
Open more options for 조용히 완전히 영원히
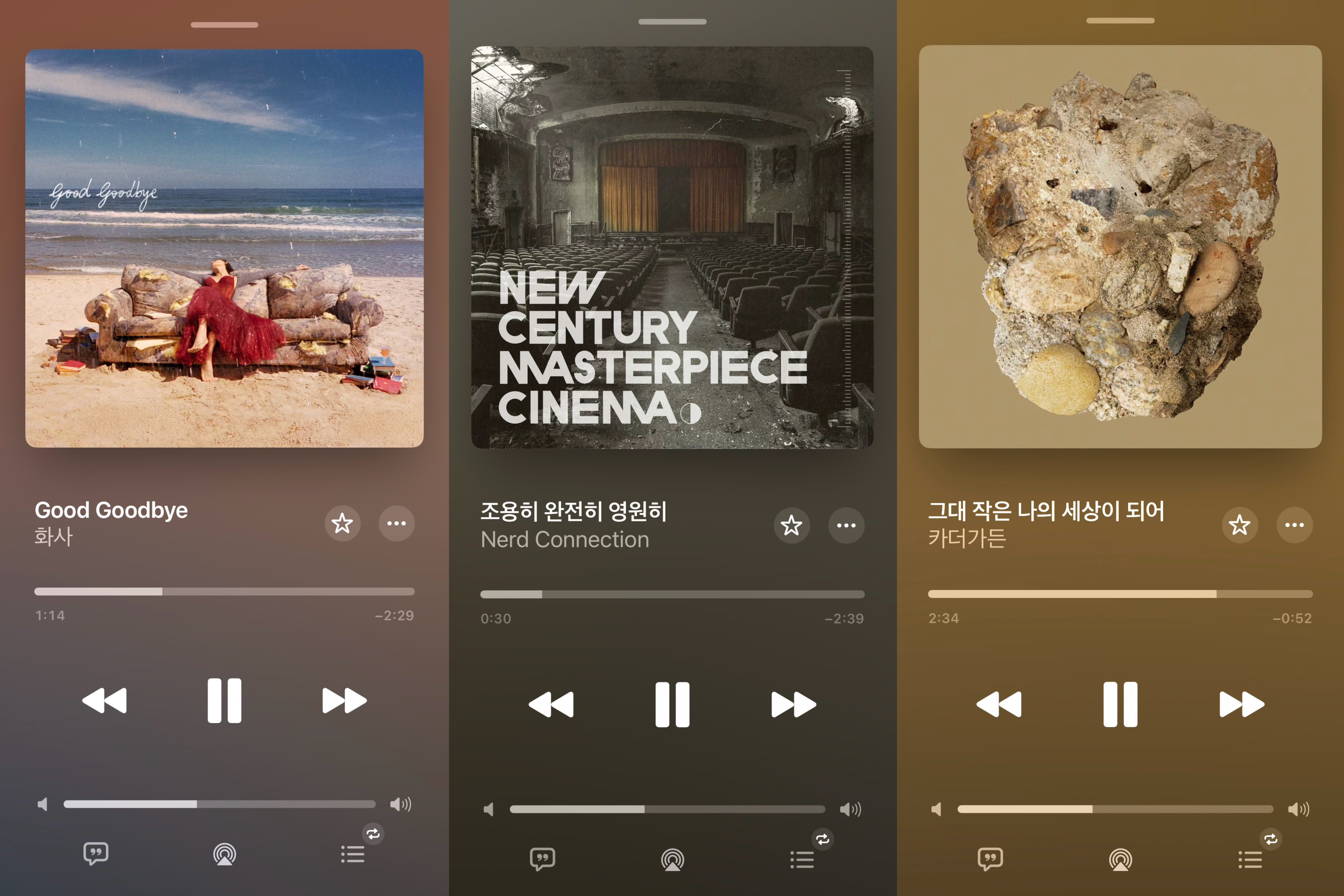846,525
